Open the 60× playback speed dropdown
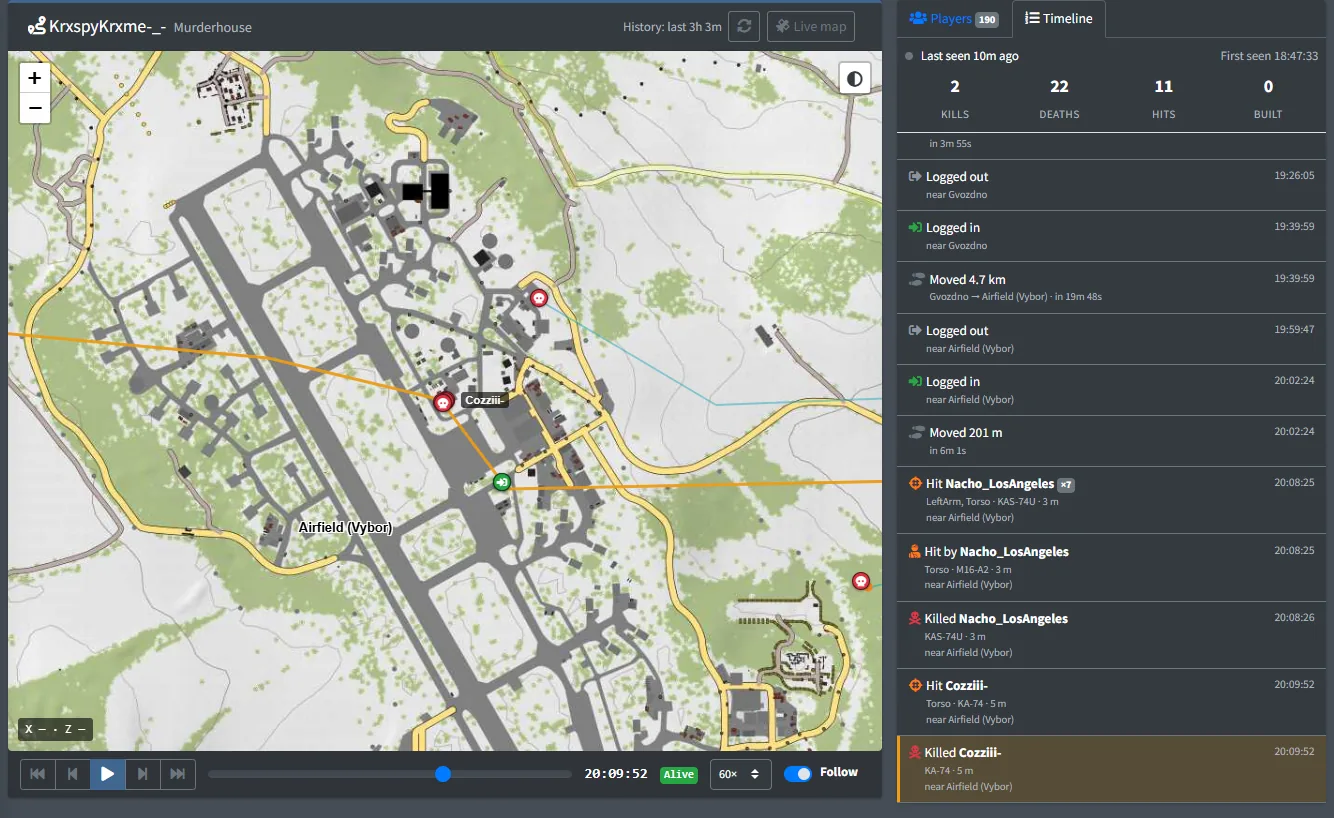Image resolution: width=1334 pixels, height=818 pixels. tap(741, 774)
